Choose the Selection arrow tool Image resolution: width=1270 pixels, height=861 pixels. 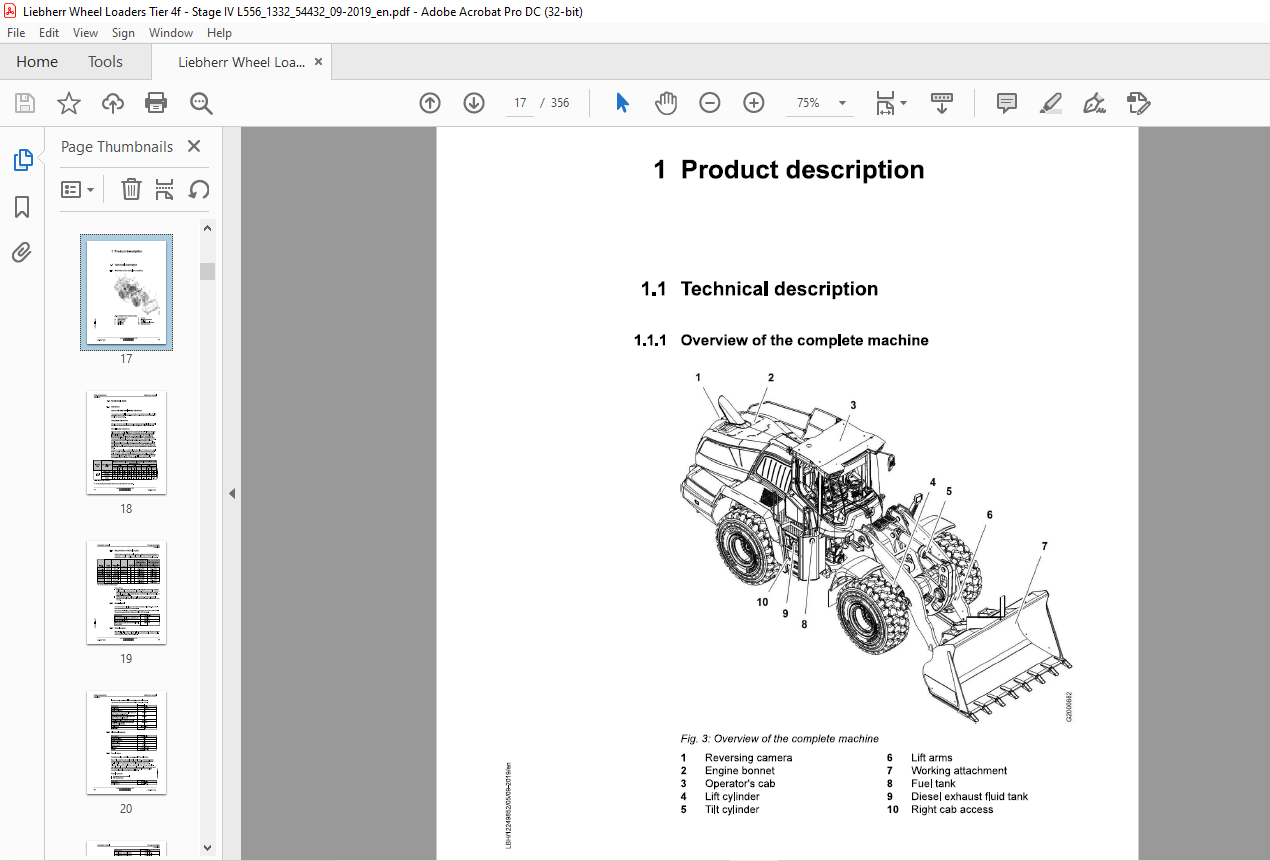pos(622,103)
